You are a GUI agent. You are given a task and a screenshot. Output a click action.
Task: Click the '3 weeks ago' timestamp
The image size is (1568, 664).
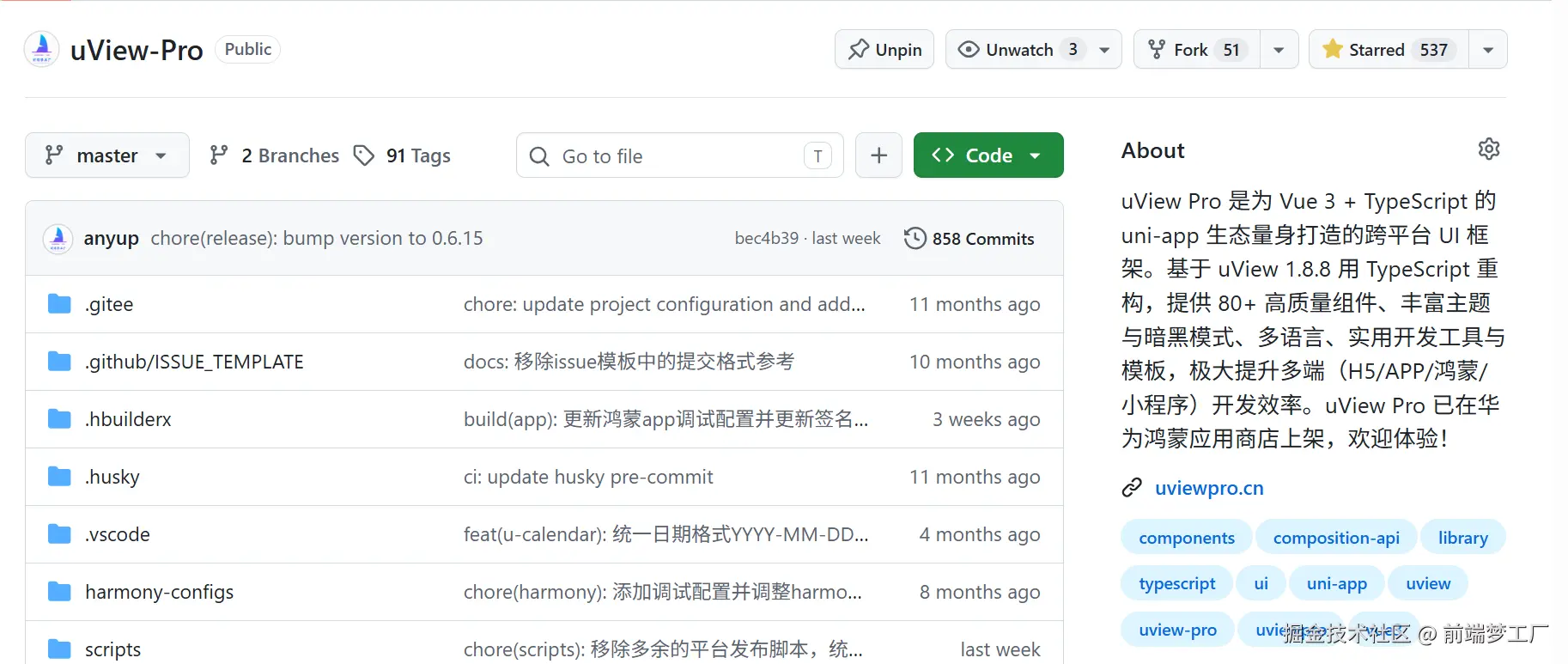pyautogui.click(x=987, y=419)
